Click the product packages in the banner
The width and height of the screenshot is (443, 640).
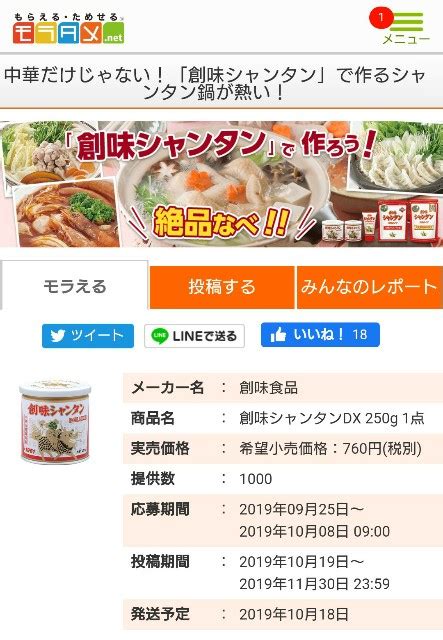(381, 221)
